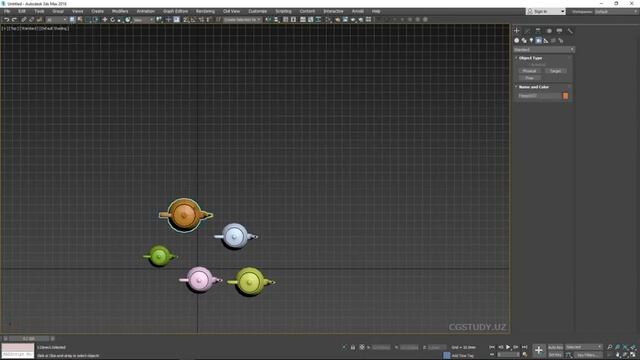Screen dimensions: 640x360
Task: Click the Add Time Tag label
Action: 463,356
